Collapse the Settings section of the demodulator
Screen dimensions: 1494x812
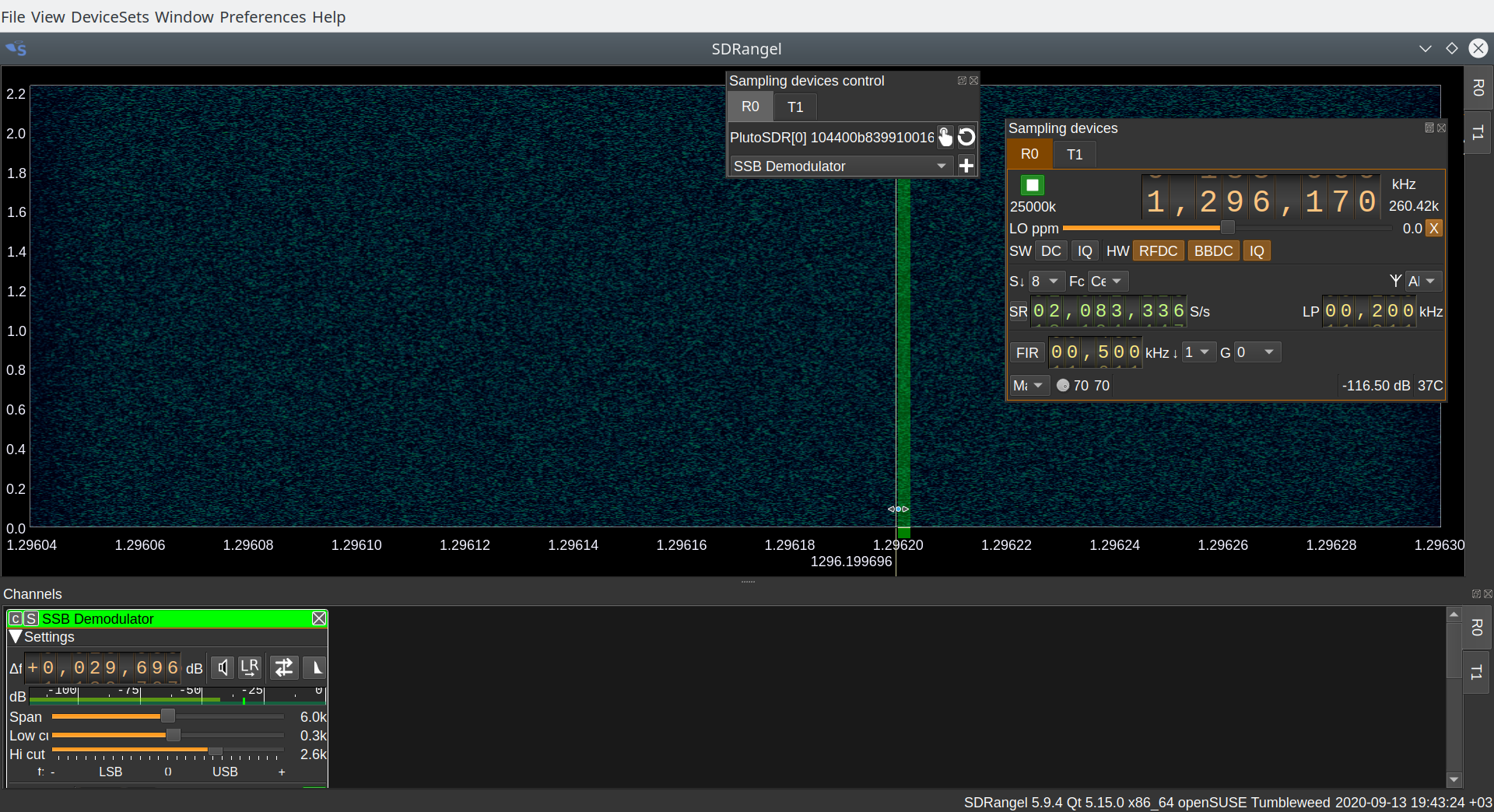(16, 637)
